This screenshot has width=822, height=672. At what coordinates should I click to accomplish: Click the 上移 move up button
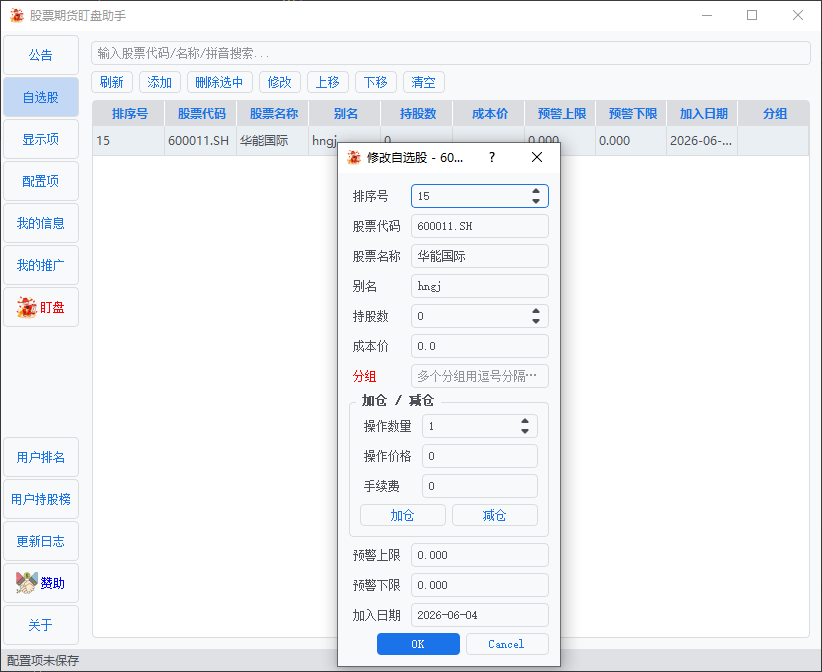coord(328,82)
